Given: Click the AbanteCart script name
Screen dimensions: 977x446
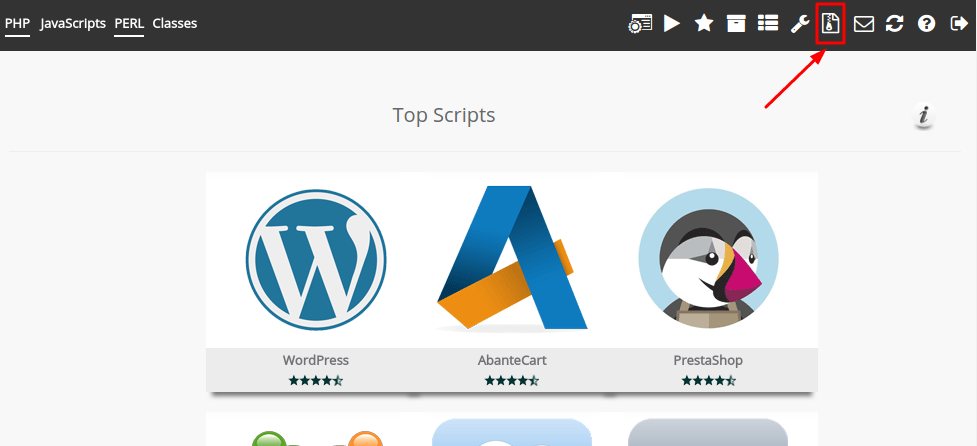Looking at the screenshot, I should click(x=512, y=360).
